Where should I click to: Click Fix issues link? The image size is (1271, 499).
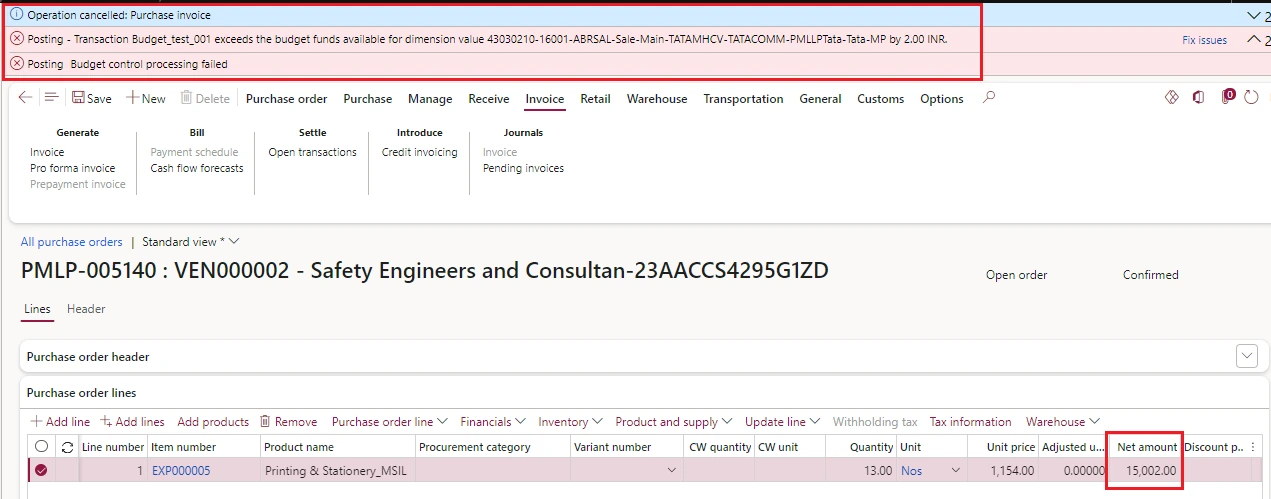click(1204, 40)
